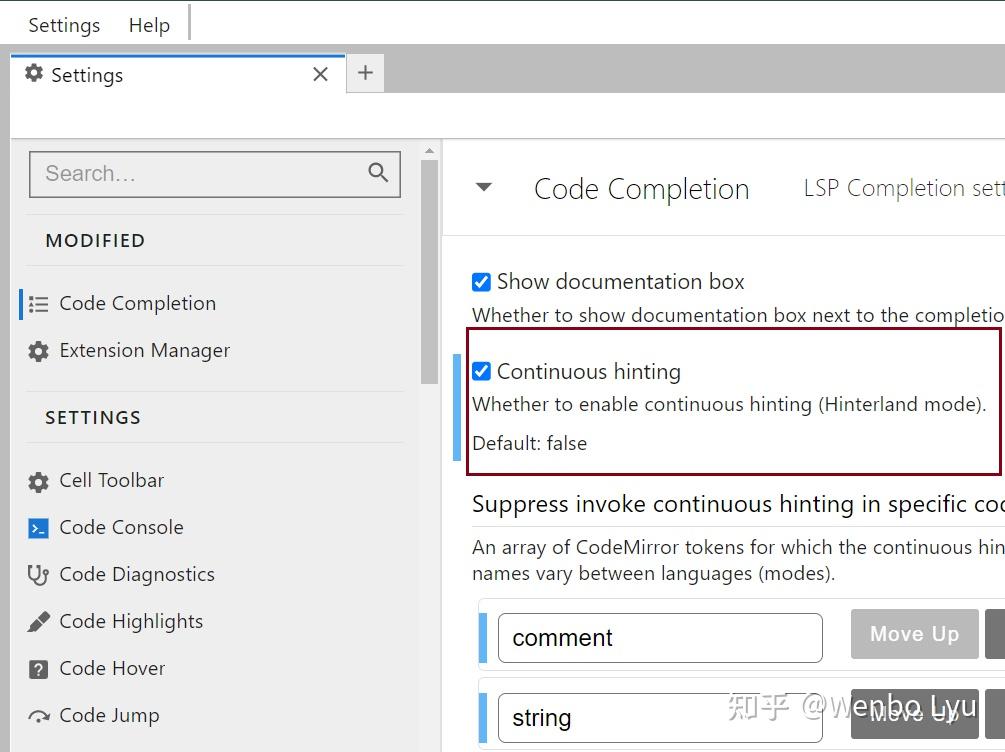Click the search magnifier icon
Image resolution: width=1005 pixels, height=752 pixels.
coord(378,173)
